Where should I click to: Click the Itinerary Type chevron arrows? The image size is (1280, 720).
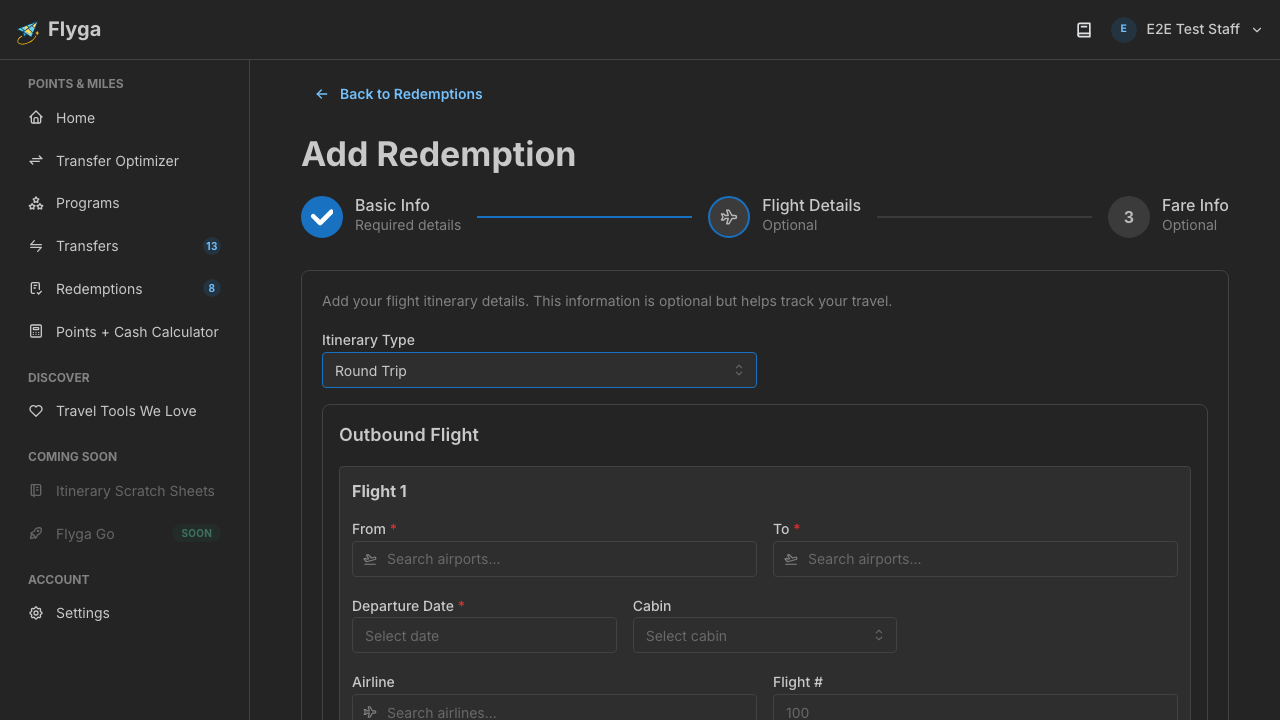coord(739,370)
